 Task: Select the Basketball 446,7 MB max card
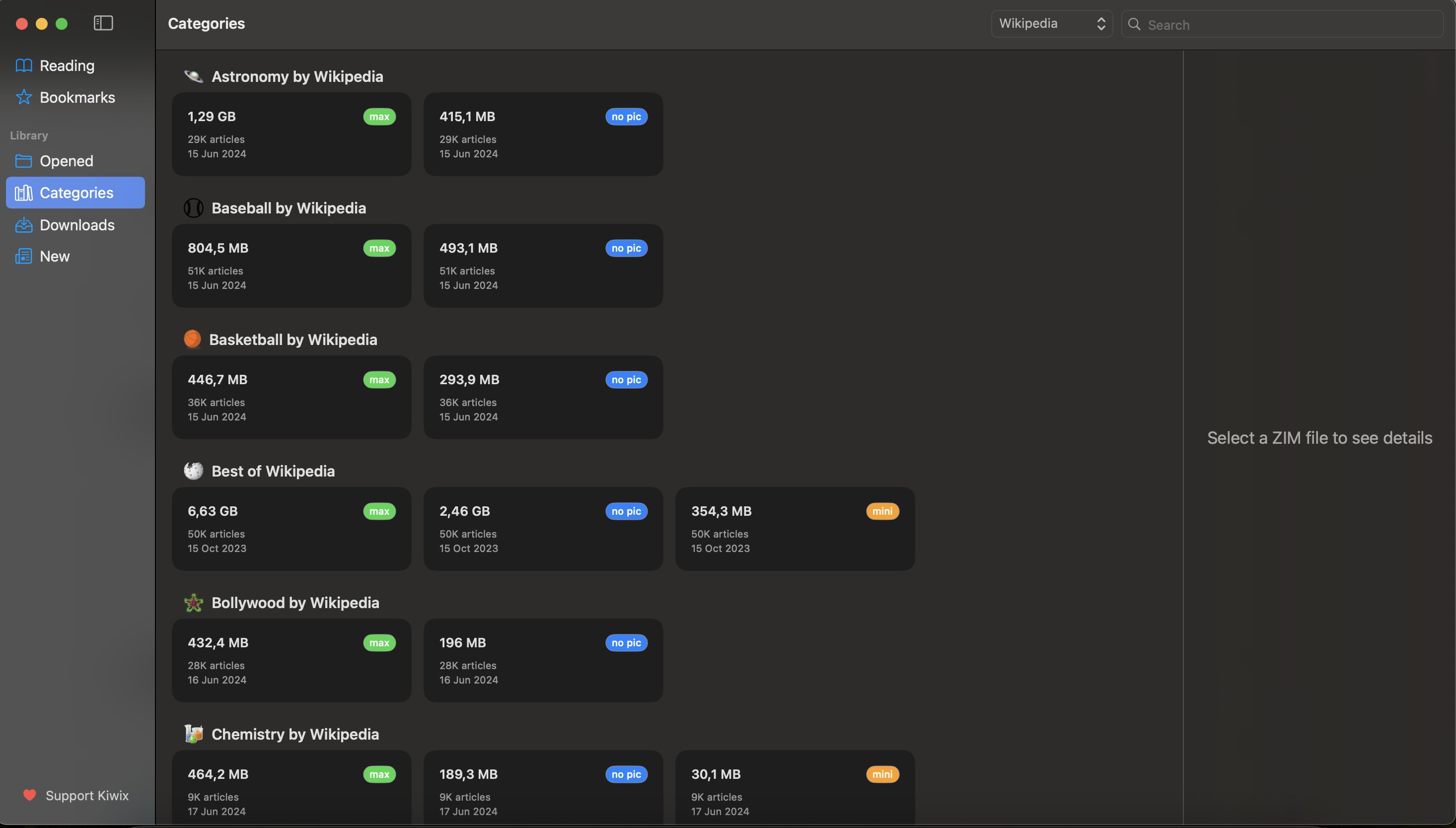click(x=291, y=397)
